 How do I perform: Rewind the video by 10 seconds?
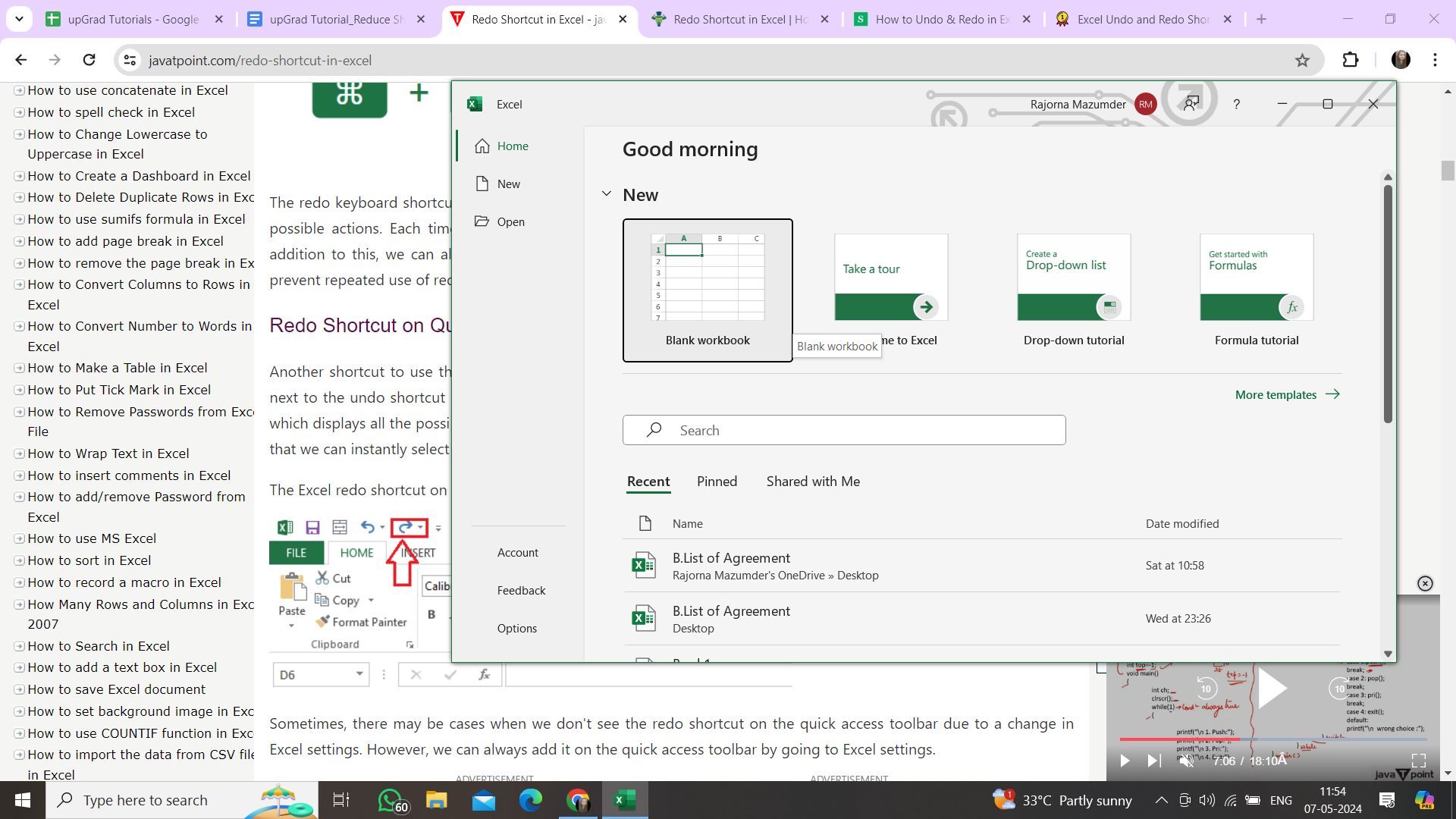click(x=1206, y=689)
